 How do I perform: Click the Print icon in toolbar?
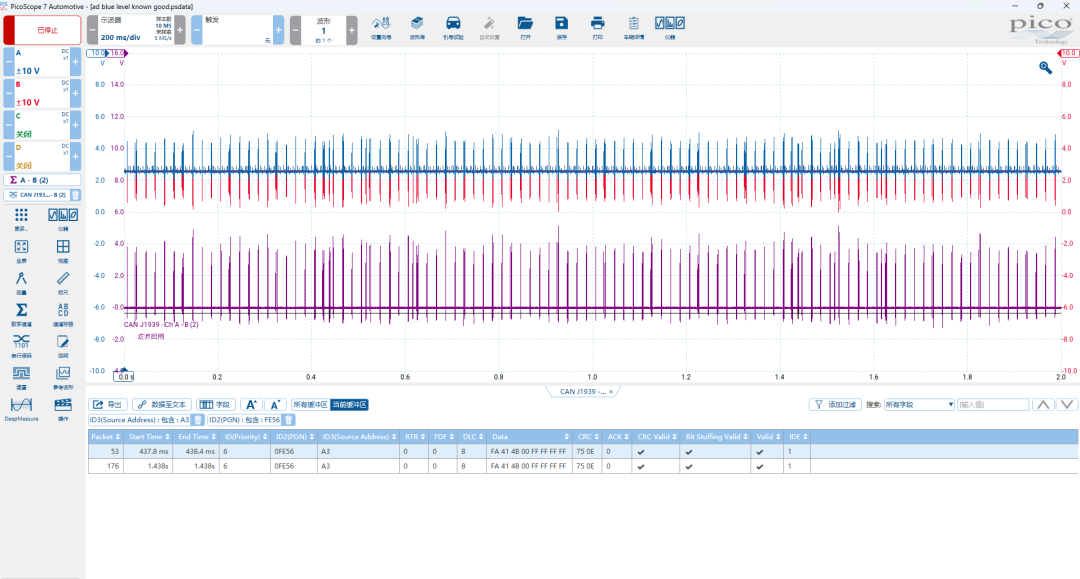click(x=597, y=25)
